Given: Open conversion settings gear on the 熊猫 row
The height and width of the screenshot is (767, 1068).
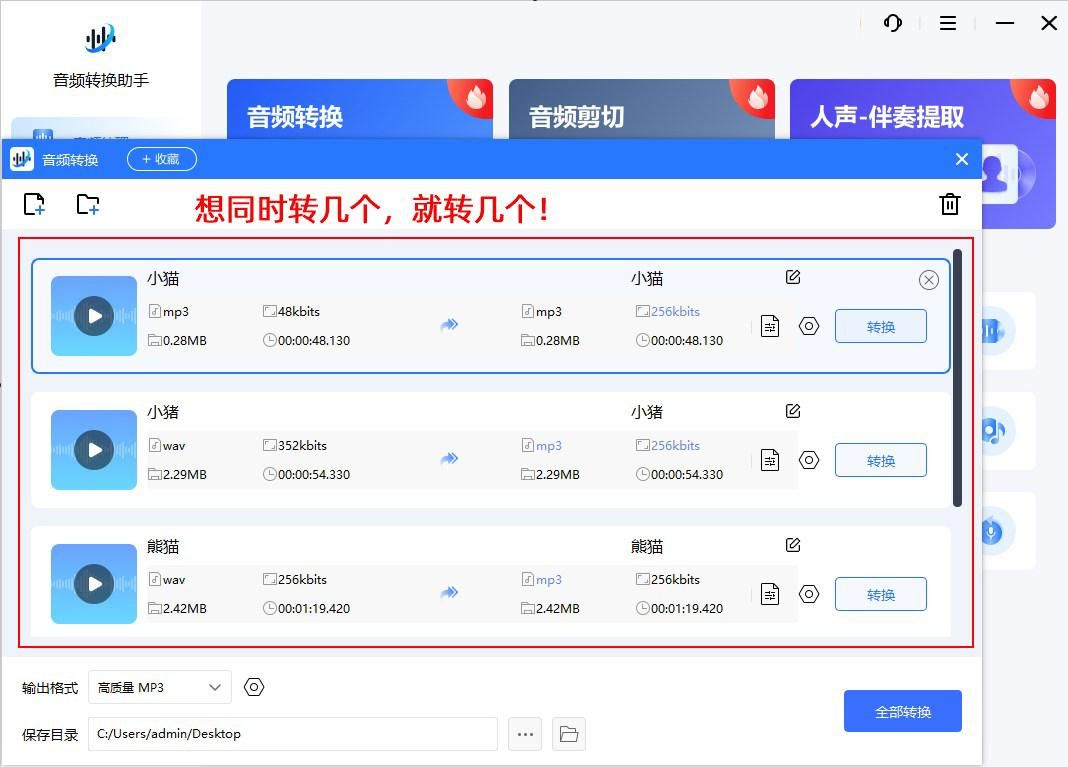Looking at the screenshot, I should (809, 594).
